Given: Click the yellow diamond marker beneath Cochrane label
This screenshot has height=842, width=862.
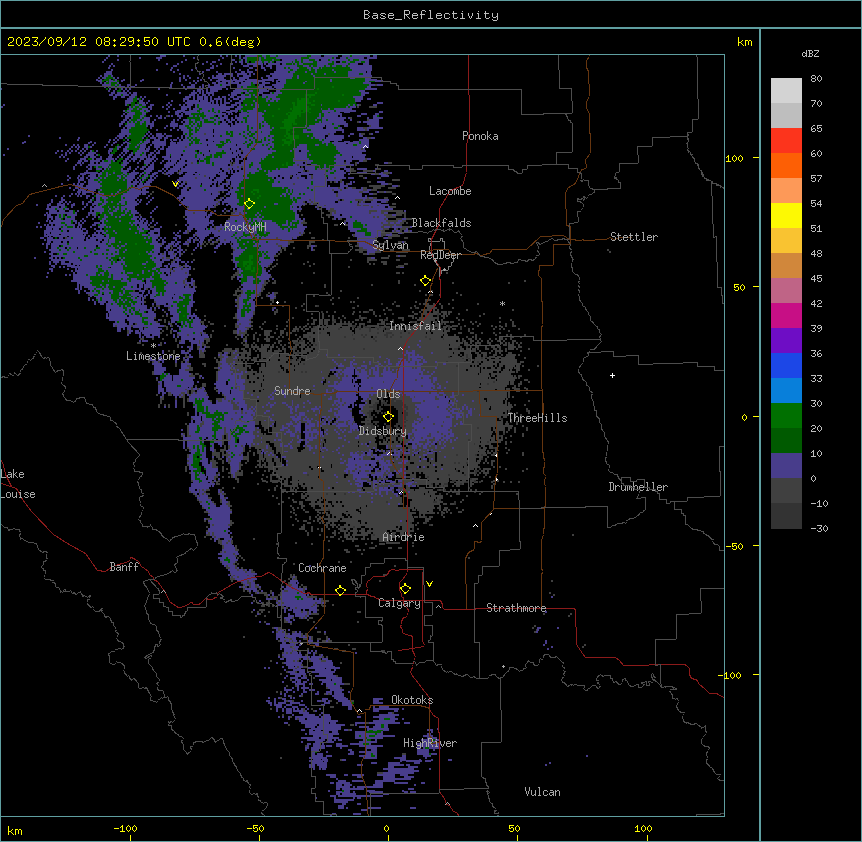Looking at the screenshot, I should (x=340, y=590).
